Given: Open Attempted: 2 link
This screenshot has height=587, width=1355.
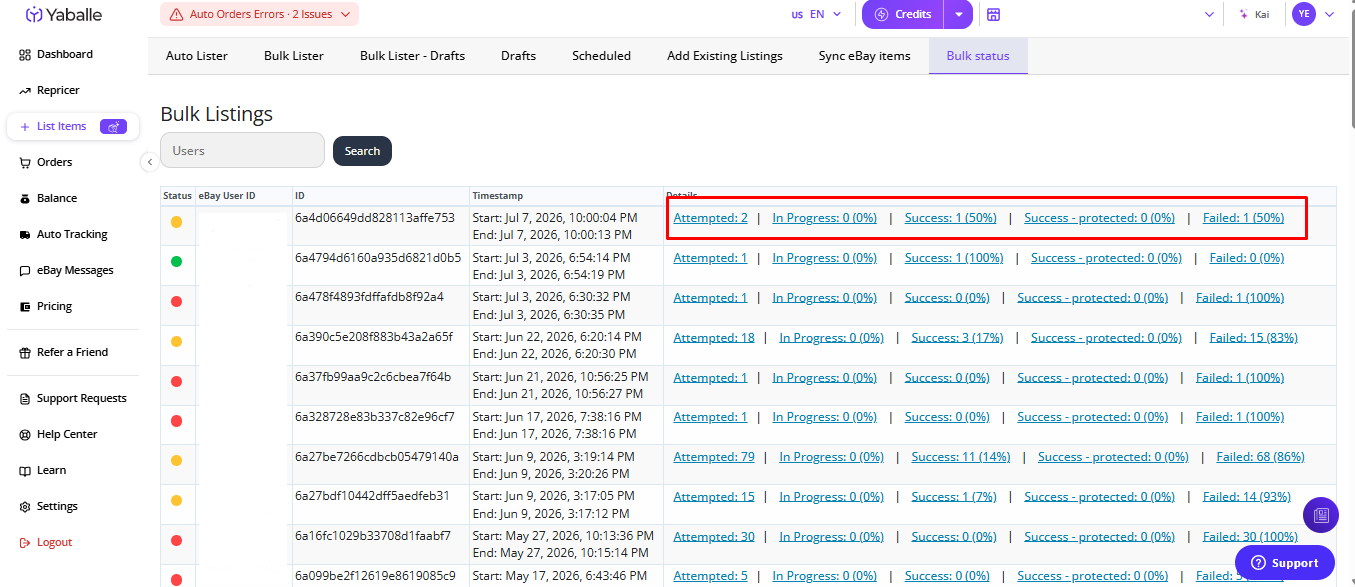Looking at the screenshot, I should point(710,217).
